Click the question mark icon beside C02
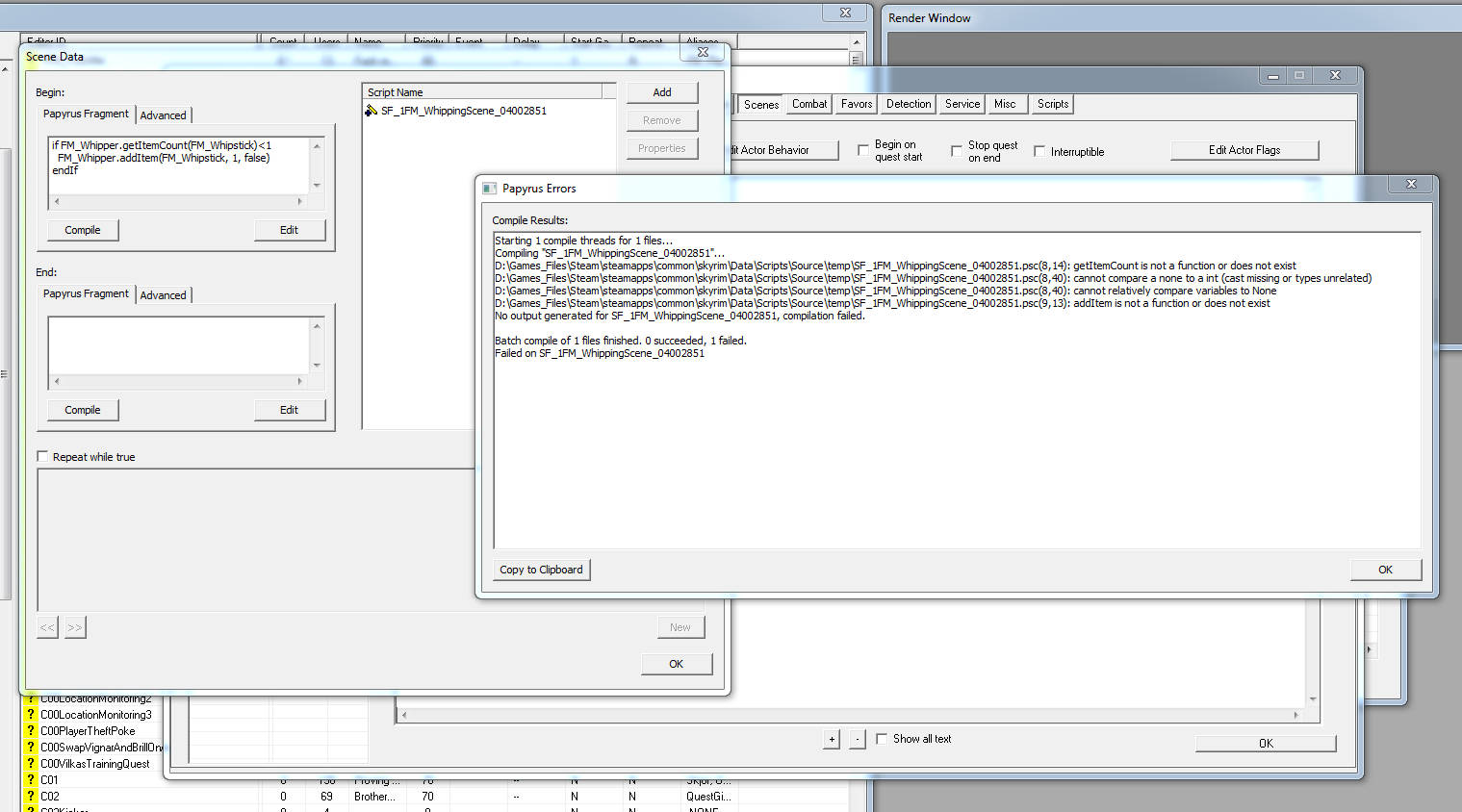Viewport: 1462px width, 812px height. pyautogui.click(x=30, y=797)
